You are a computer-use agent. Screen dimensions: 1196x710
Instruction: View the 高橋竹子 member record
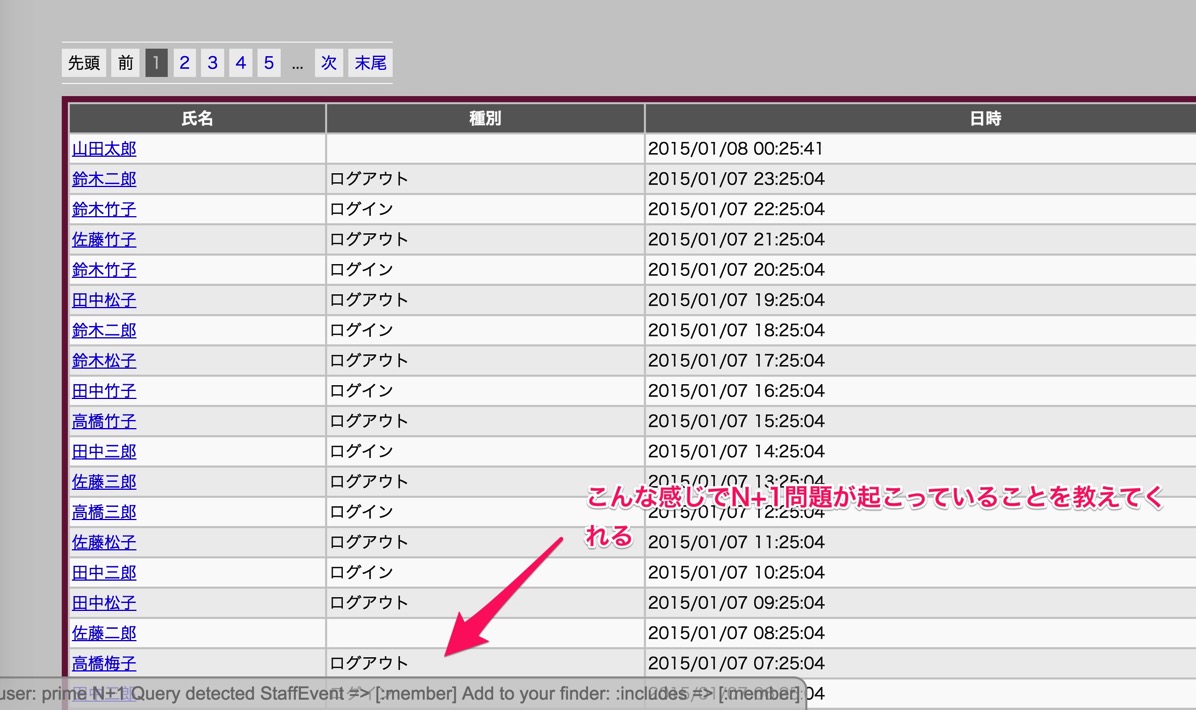tap(104, 421)
